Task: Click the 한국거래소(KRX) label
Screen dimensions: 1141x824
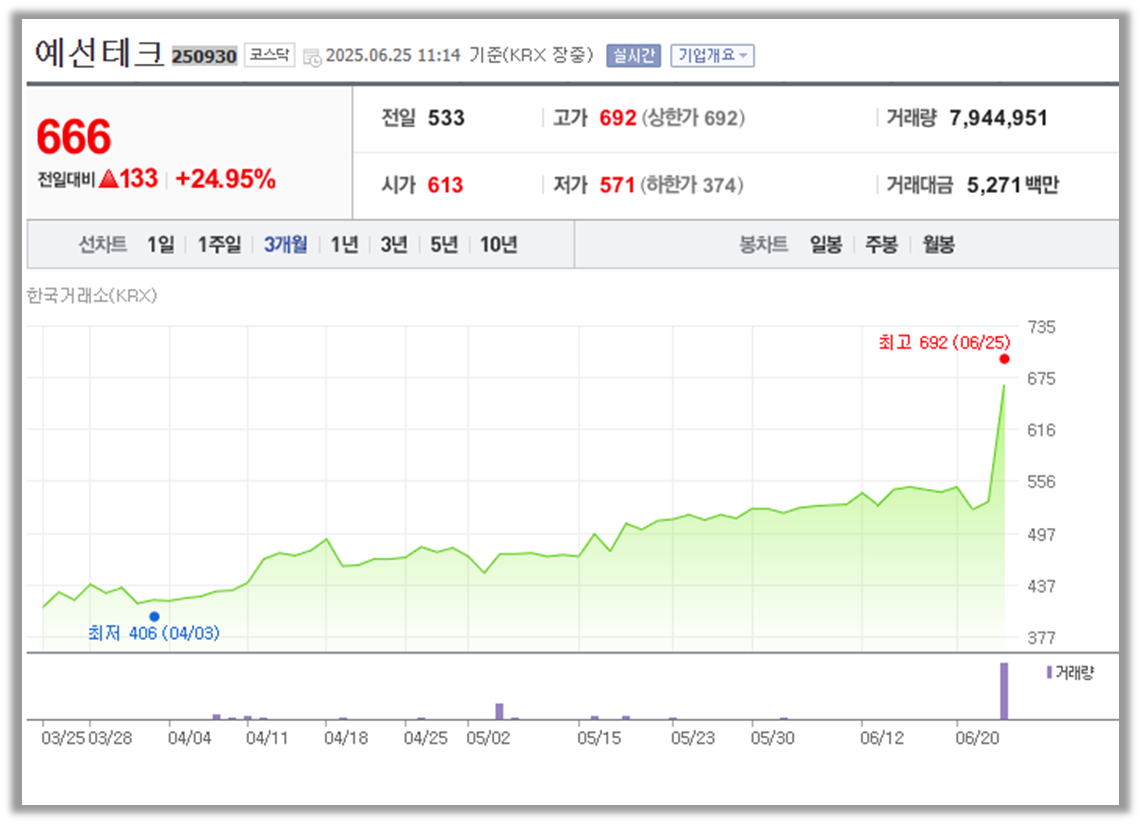Action: (92, 296)
